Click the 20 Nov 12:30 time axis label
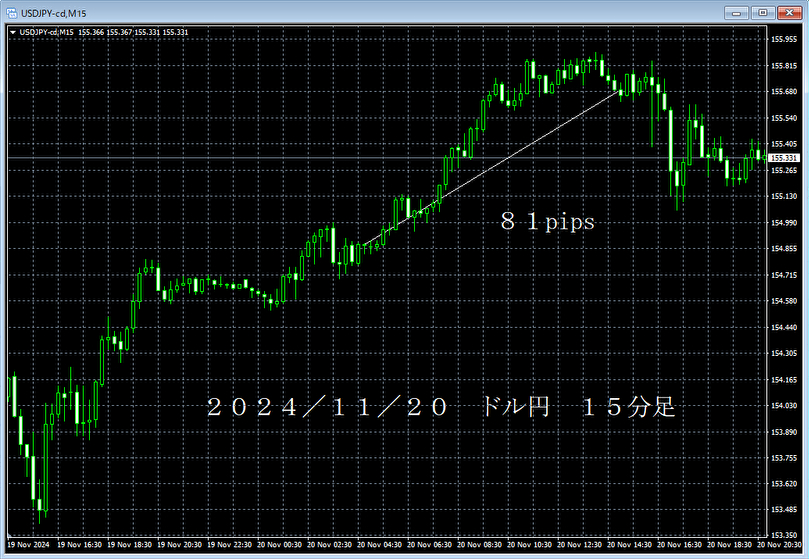The height and width of the screenshot is (559, 809). tap(580, 545)
